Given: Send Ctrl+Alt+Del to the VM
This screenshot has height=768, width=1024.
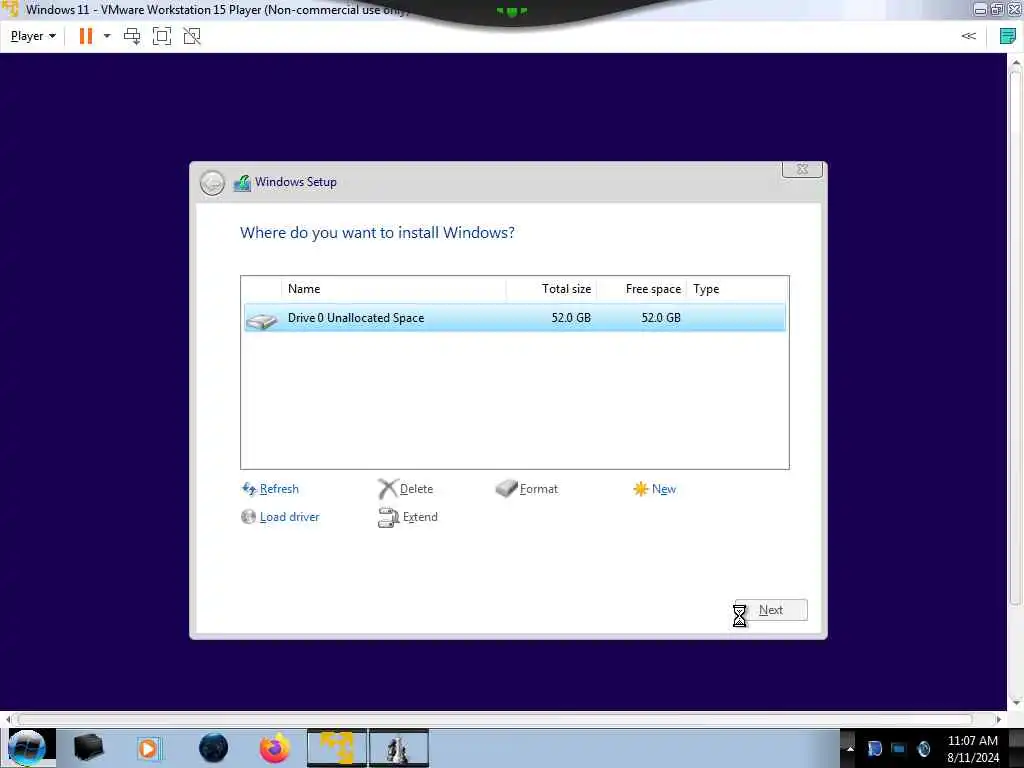Looking at the screenshot, I should (x=132, y=36).
